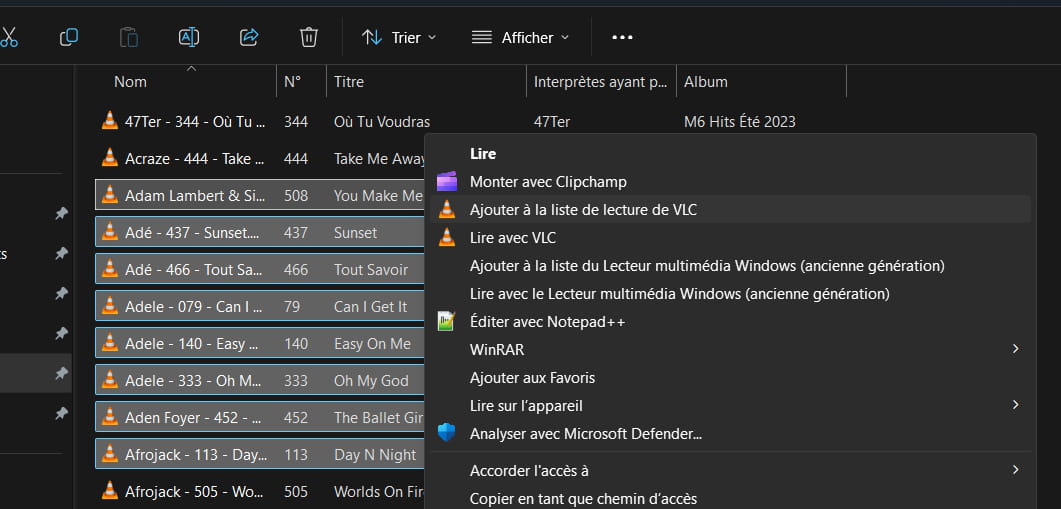Click Clipchamp icon in context menu
Screen dimensions: 1061x509
click(447, 182)
